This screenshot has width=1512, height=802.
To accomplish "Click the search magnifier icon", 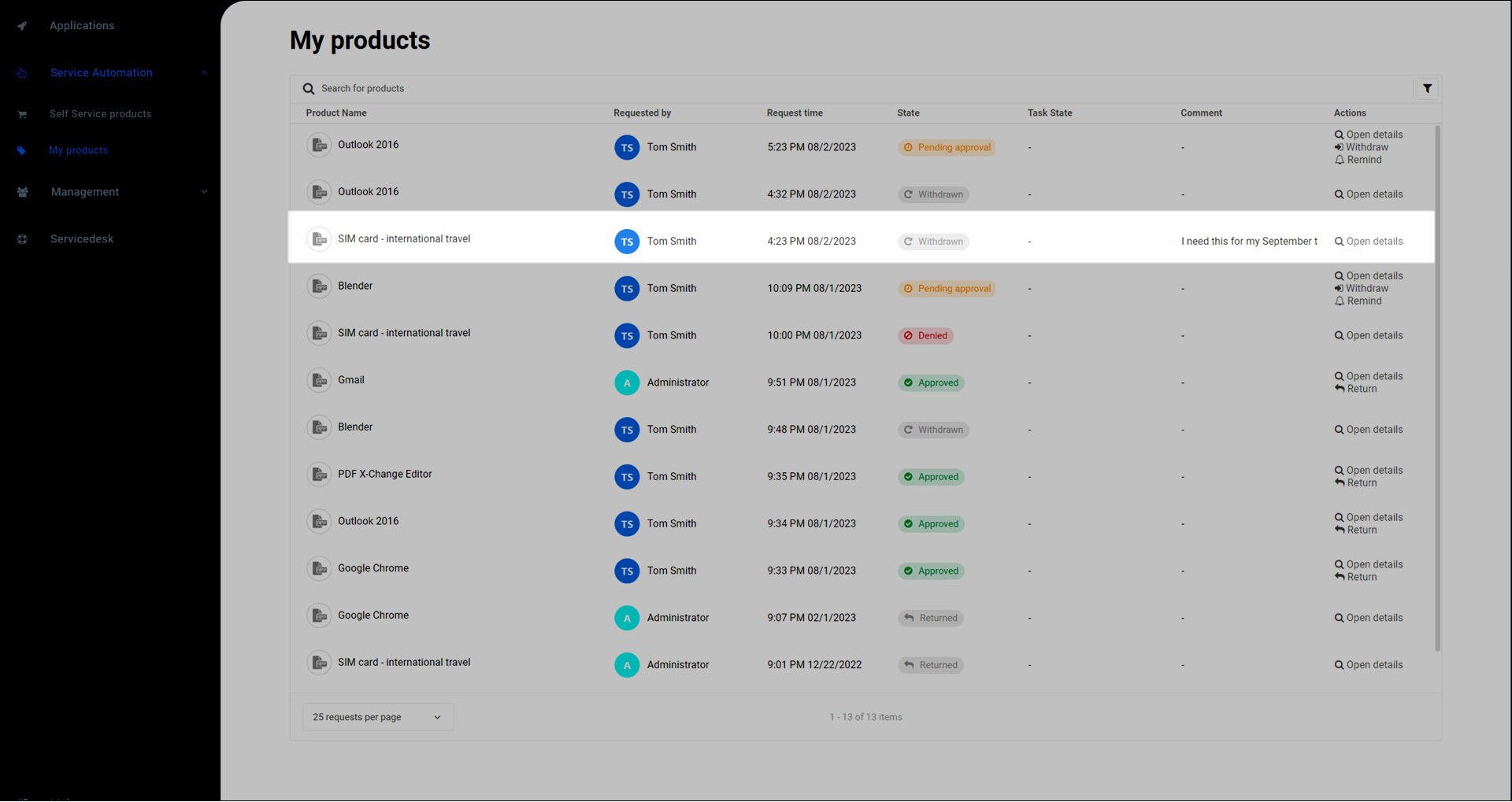I will (309, 89).
